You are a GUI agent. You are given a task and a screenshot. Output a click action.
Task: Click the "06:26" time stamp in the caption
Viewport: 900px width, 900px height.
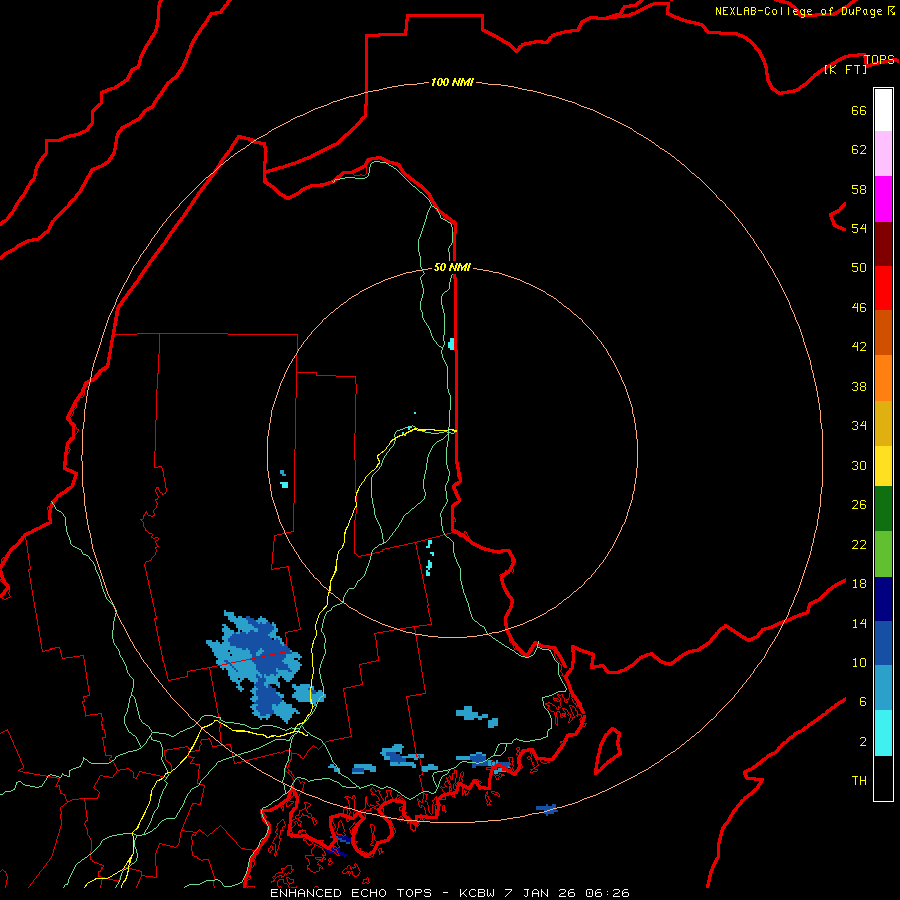(607, 893)
